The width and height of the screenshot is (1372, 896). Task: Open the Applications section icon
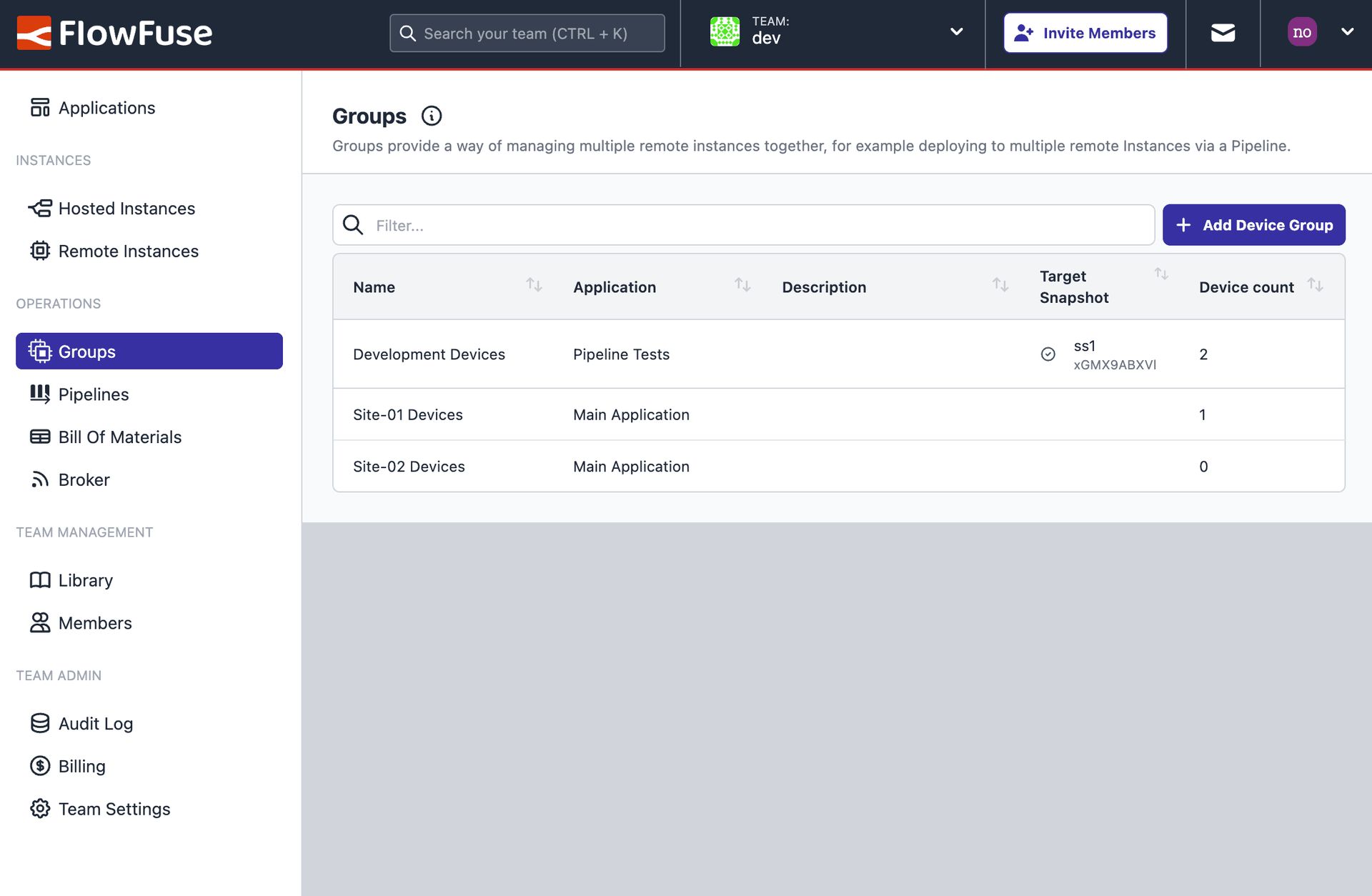40,107
